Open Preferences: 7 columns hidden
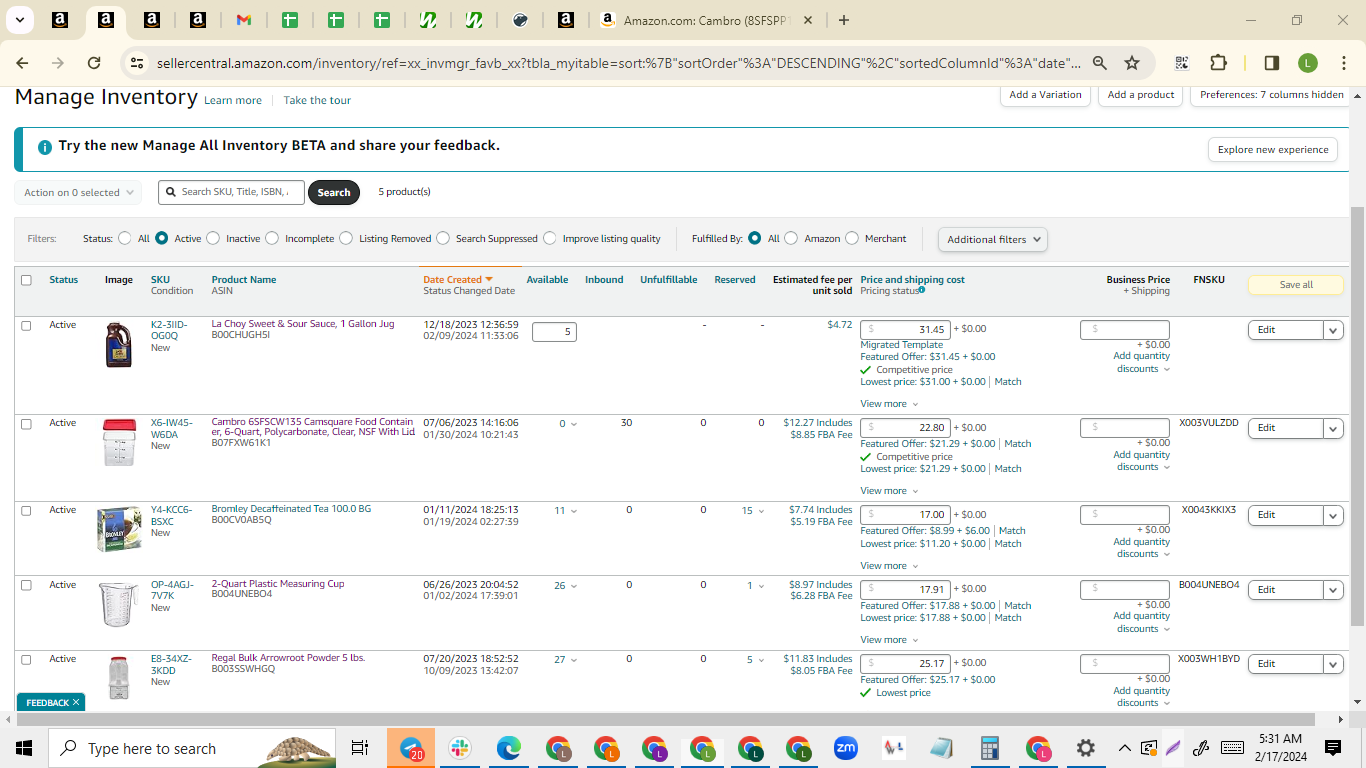Viewport: 1366px width, 768px height. [1272, 95]
